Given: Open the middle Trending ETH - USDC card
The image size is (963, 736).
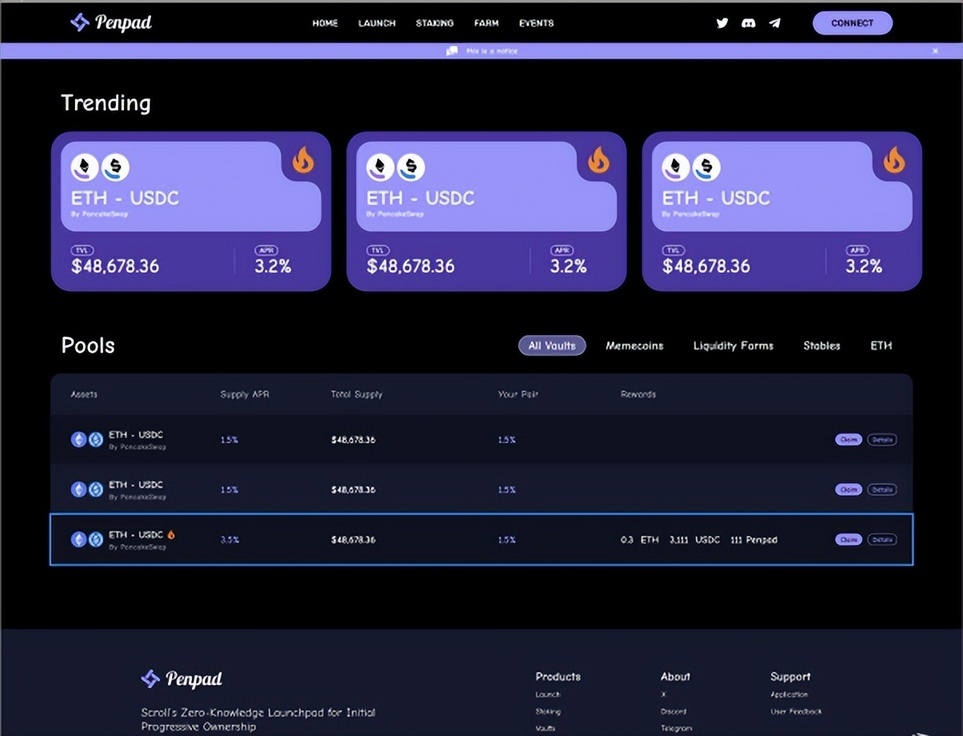Looking at the screenshot, I should (486, 211).
